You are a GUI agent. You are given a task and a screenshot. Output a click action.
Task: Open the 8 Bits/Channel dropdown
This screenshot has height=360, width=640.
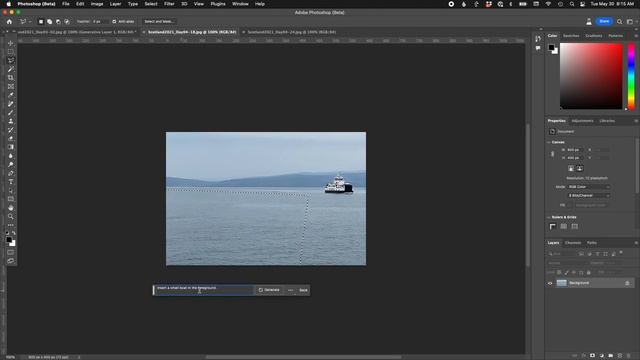point(589,196)
